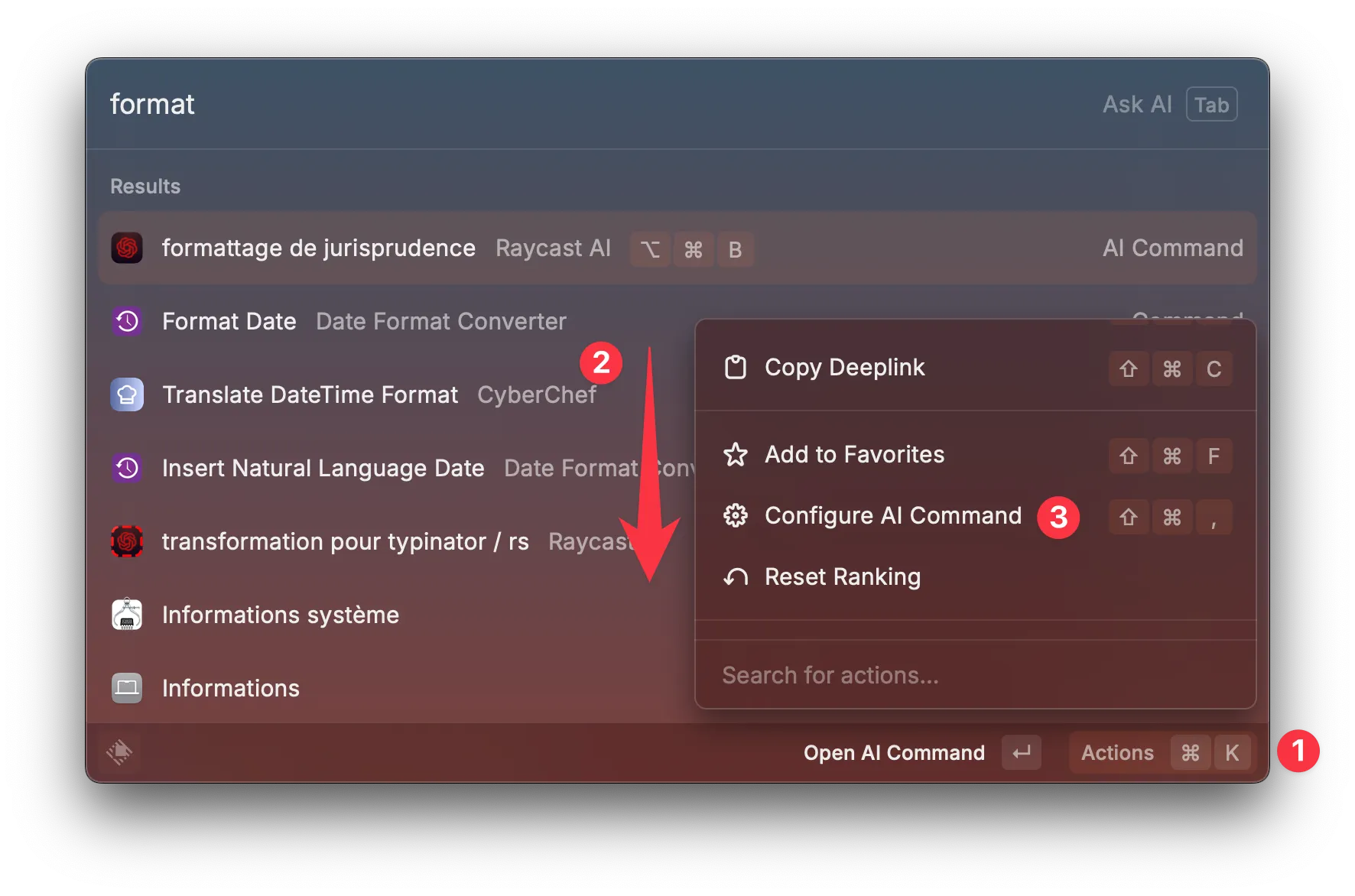Select Copy Deeplink from the actions menu
This screenshot has height=896, width=1355.
point(976,368)
